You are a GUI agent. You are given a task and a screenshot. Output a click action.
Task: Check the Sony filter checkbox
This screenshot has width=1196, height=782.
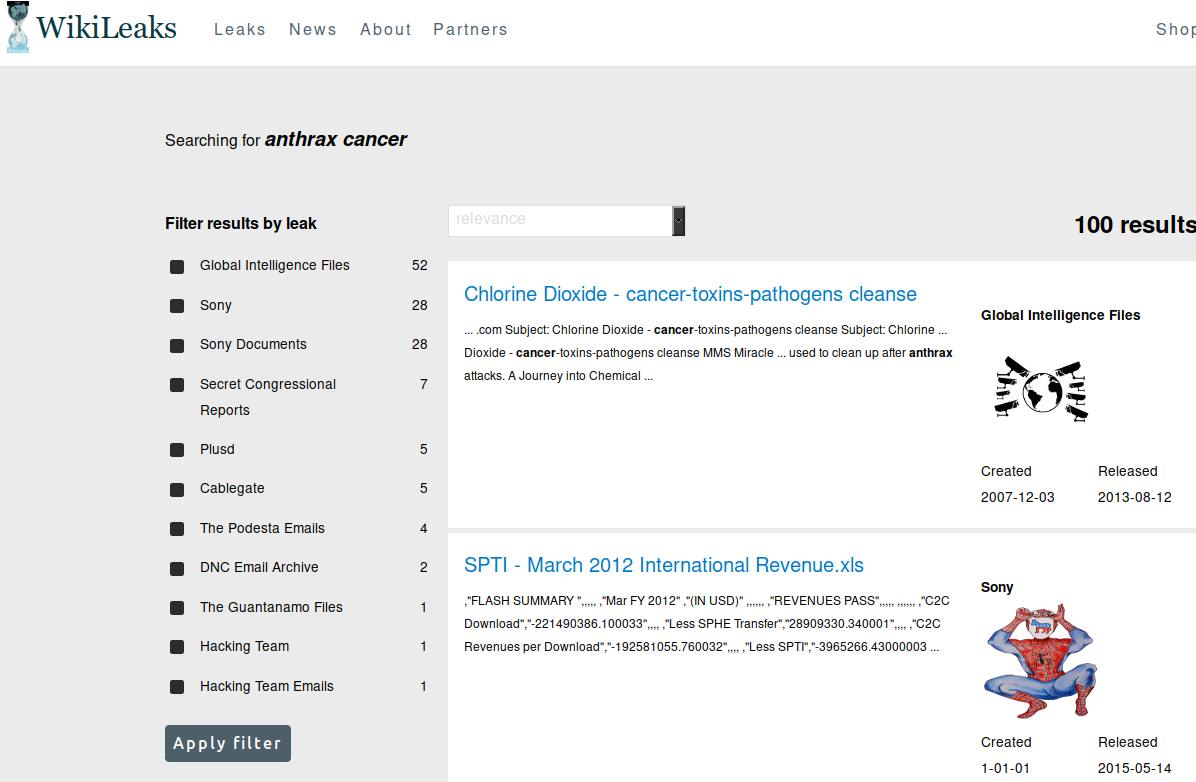click(x=177, y=306)
